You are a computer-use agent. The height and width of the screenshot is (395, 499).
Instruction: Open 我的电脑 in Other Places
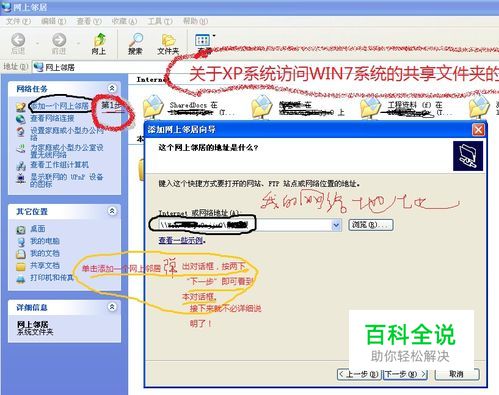coord(45,241)
